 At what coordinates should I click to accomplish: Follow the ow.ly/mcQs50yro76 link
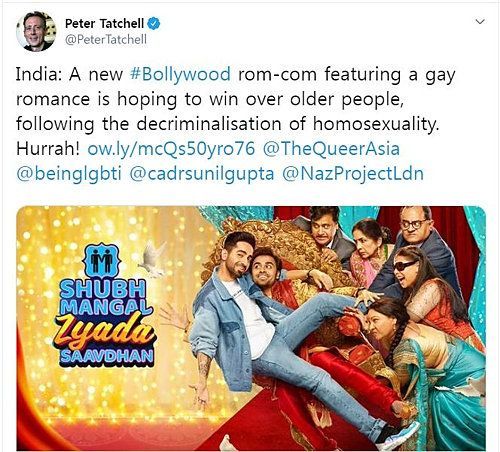click(171, 148)
